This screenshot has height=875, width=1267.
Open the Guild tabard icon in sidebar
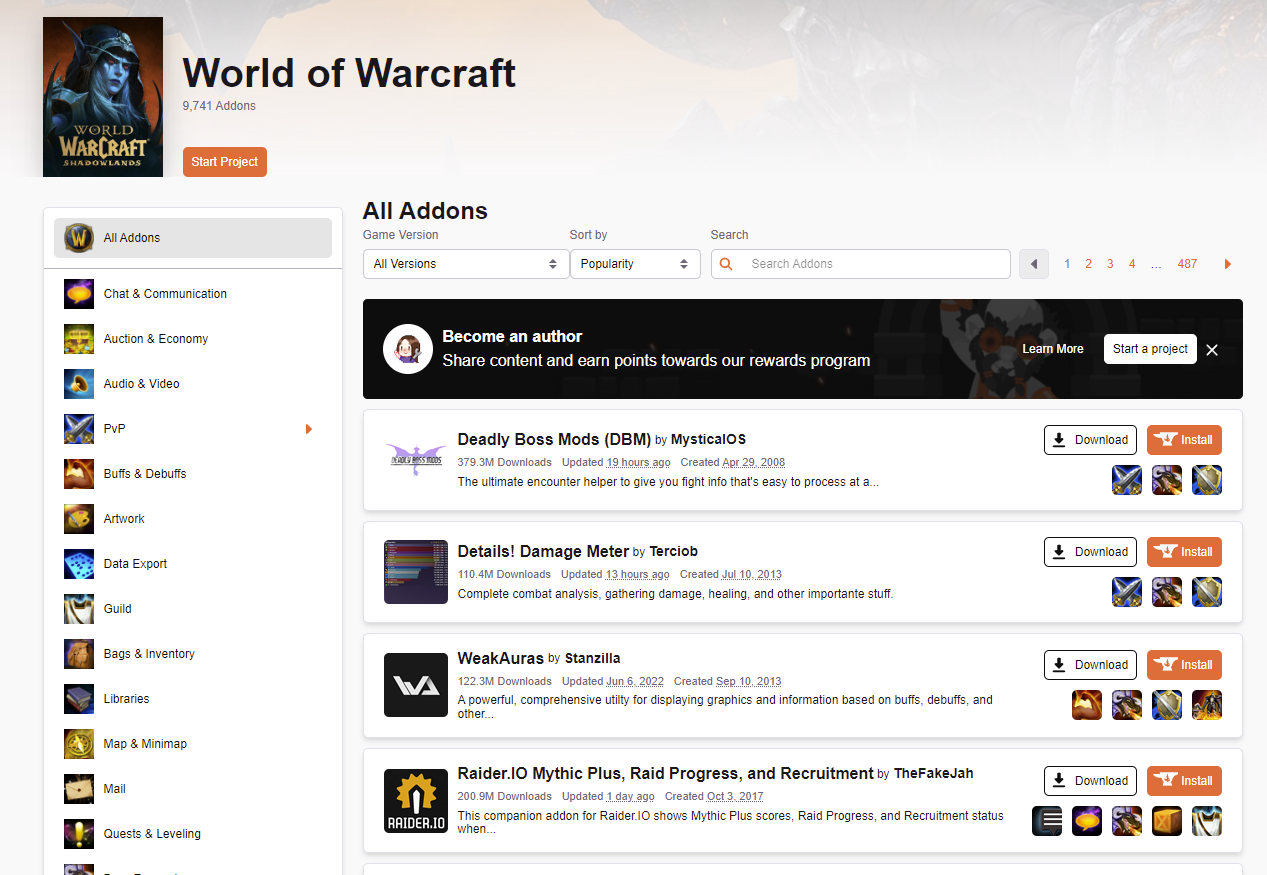click(79, 609)
